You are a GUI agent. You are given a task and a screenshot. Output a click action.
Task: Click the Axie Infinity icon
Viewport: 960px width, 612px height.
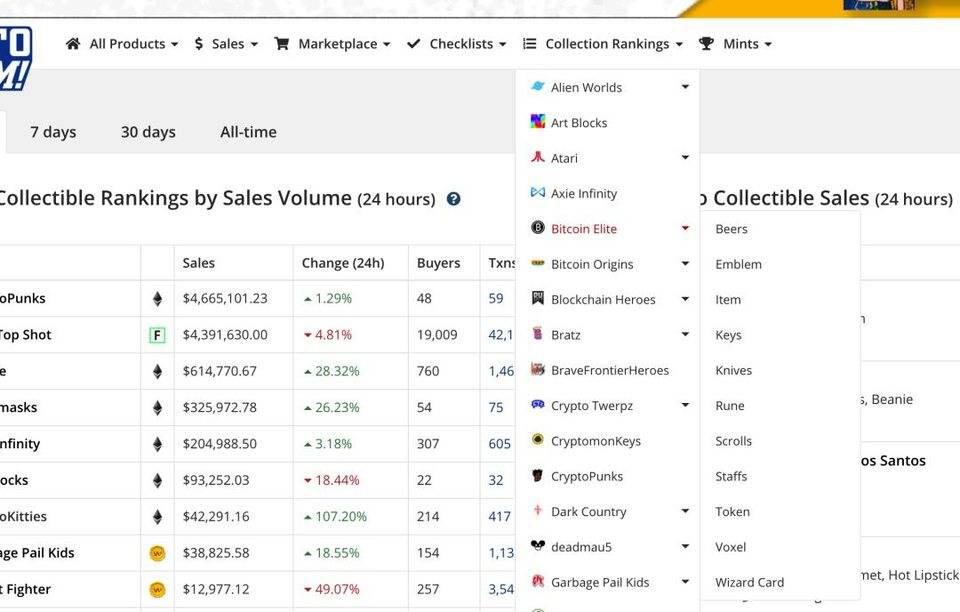point(538,192)
